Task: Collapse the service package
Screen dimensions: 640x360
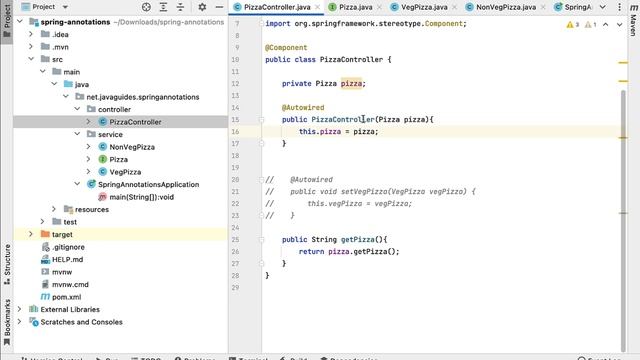Action: coord(77,134)
